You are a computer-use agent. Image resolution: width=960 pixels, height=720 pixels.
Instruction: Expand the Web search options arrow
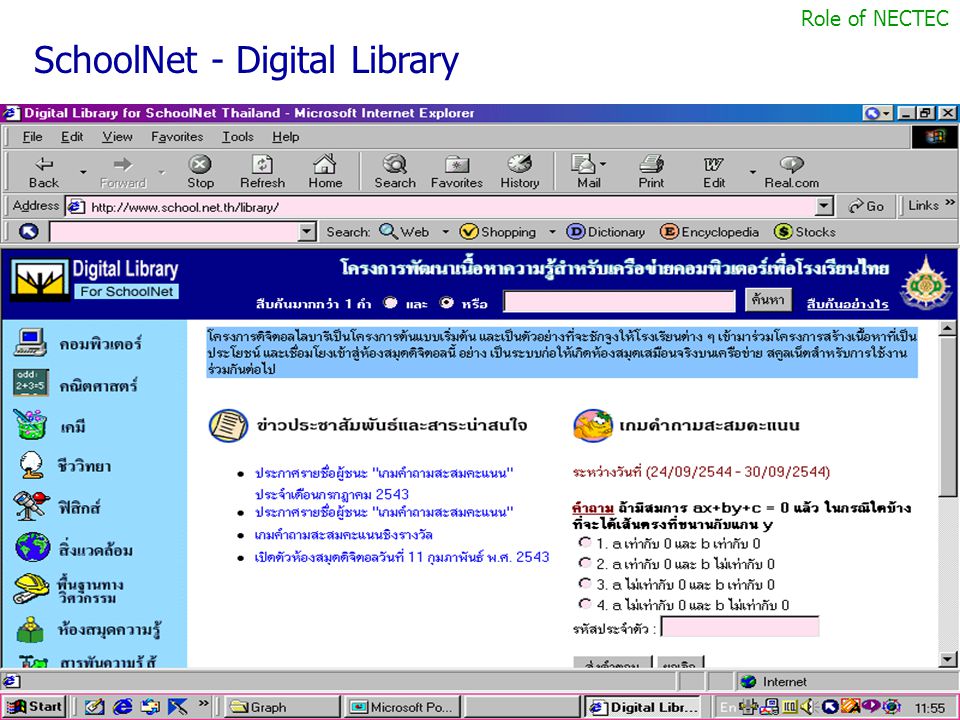point(445,231)
